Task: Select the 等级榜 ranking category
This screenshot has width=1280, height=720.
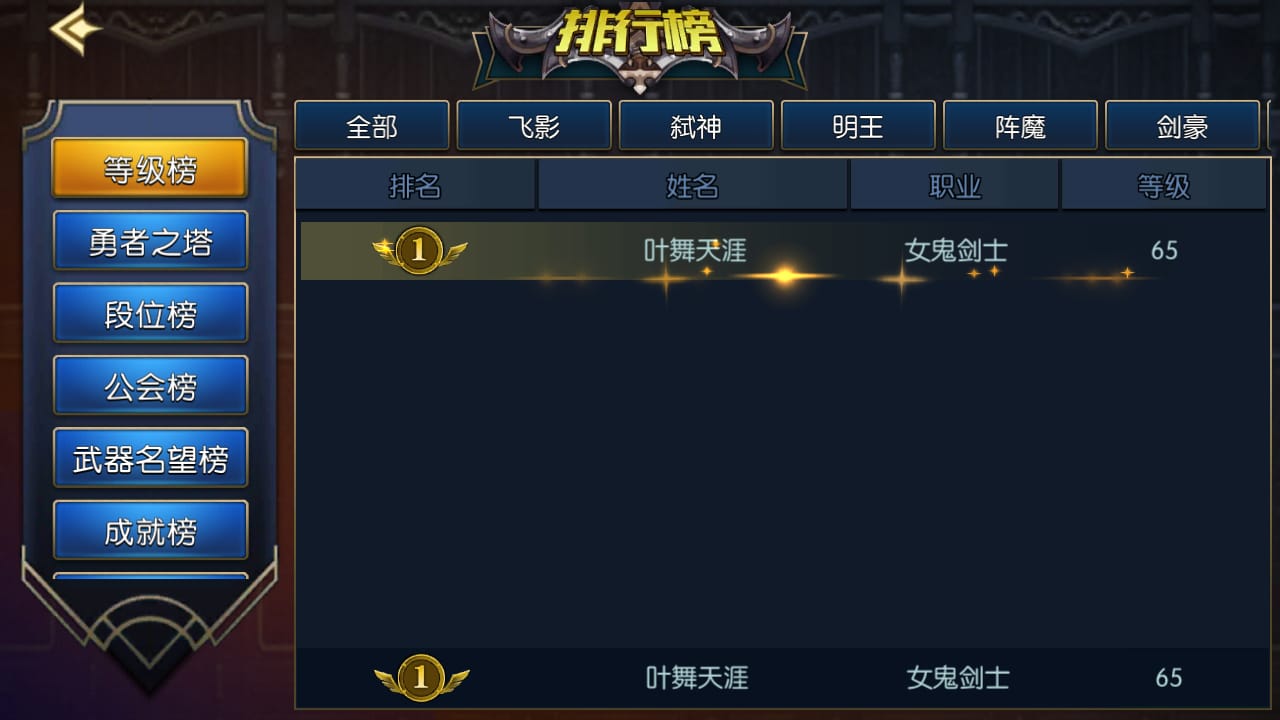Action: coord(150,169)
